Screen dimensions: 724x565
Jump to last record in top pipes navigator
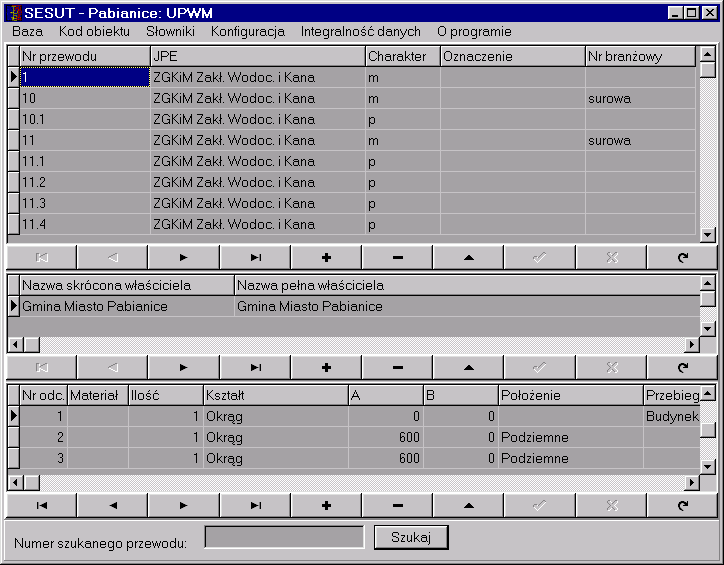pyautogui.click(x=255, y=257)
